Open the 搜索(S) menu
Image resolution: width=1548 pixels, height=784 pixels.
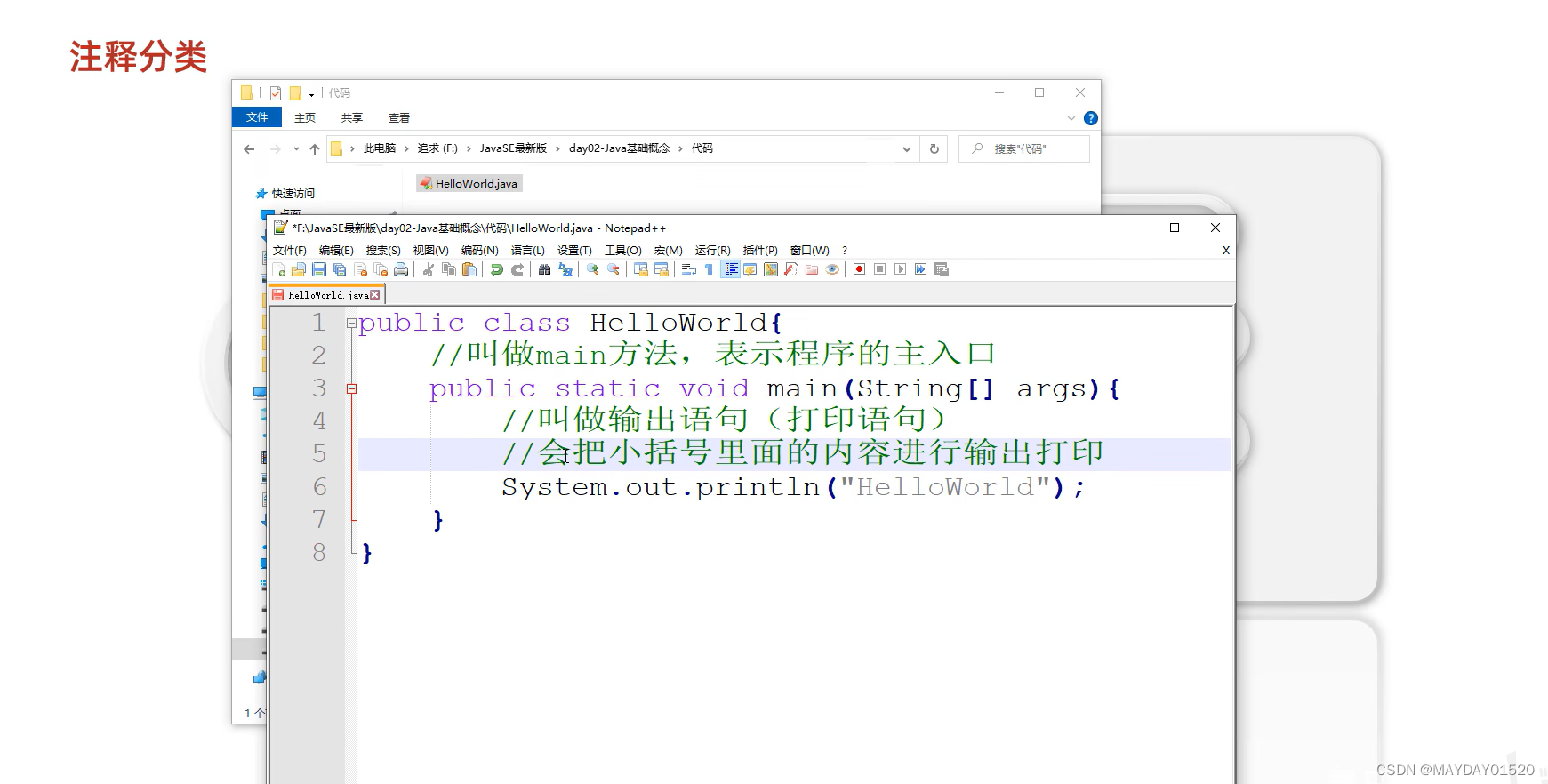pyautogui.click(x=383, y=251)
